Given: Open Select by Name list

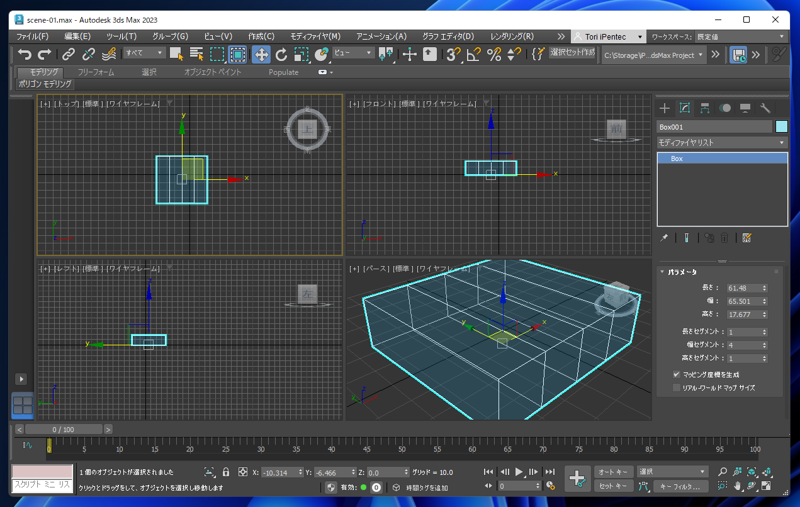Looking at the screenshot, I should 196,54.
